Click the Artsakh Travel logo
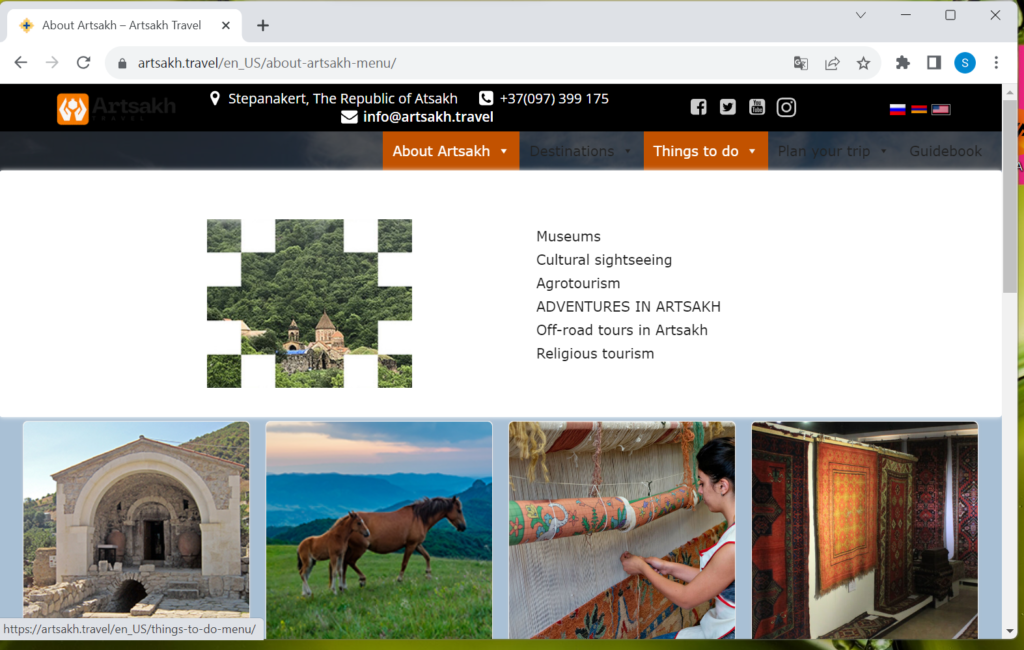Screen dimensions: 1024x650 pos(116,108)
